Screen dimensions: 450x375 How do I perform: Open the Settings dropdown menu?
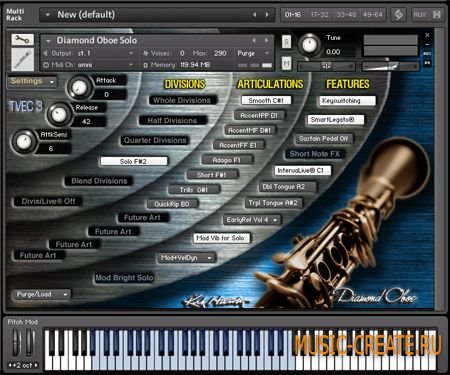click(x=32, y=81)
